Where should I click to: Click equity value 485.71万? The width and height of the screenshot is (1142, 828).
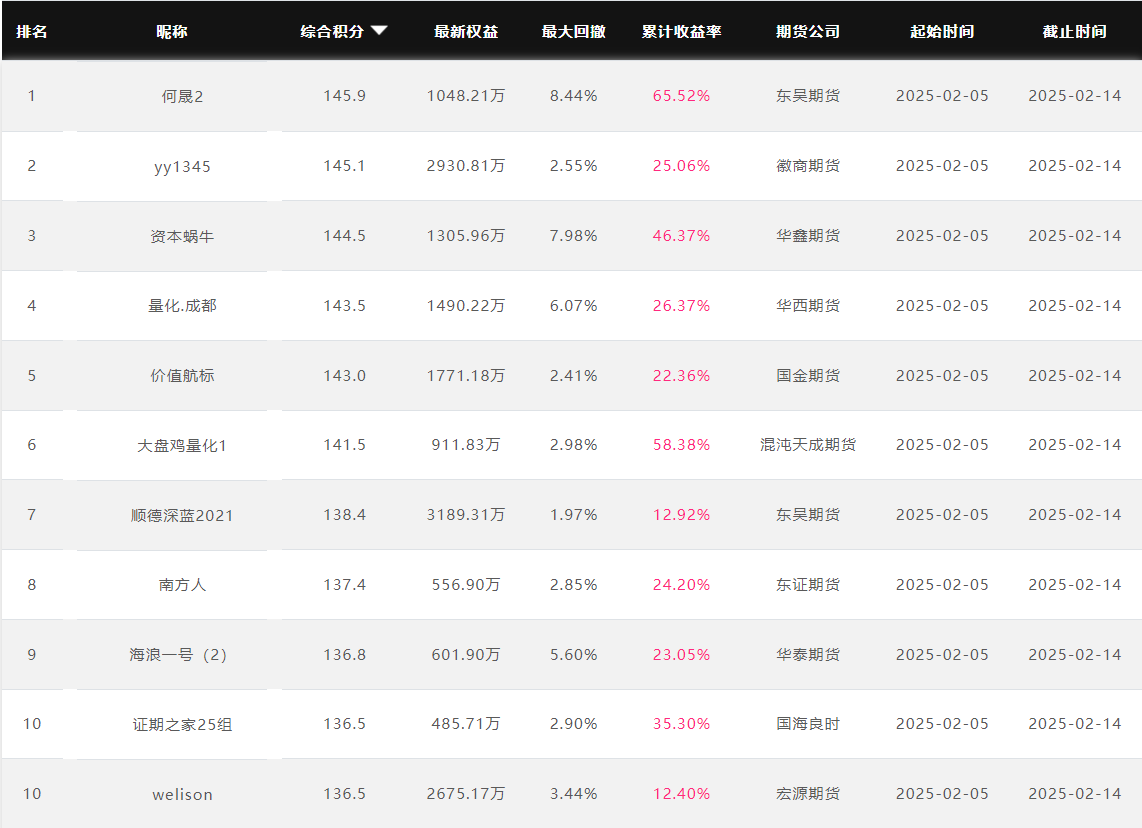[x=466, y=723]
